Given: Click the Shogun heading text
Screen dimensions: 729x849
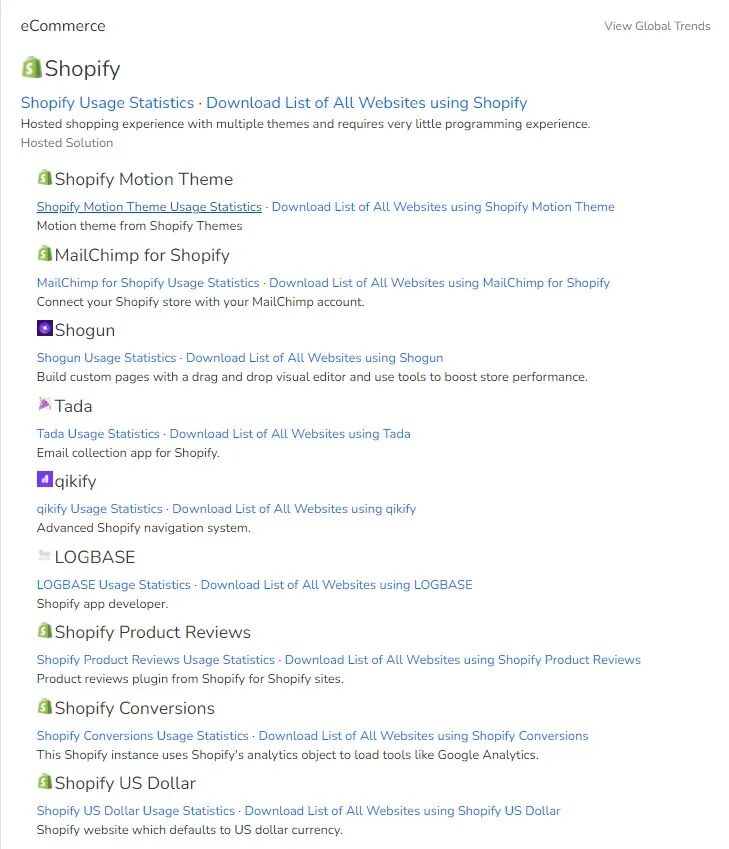Looking at the screenshot, I should (85, 330).
